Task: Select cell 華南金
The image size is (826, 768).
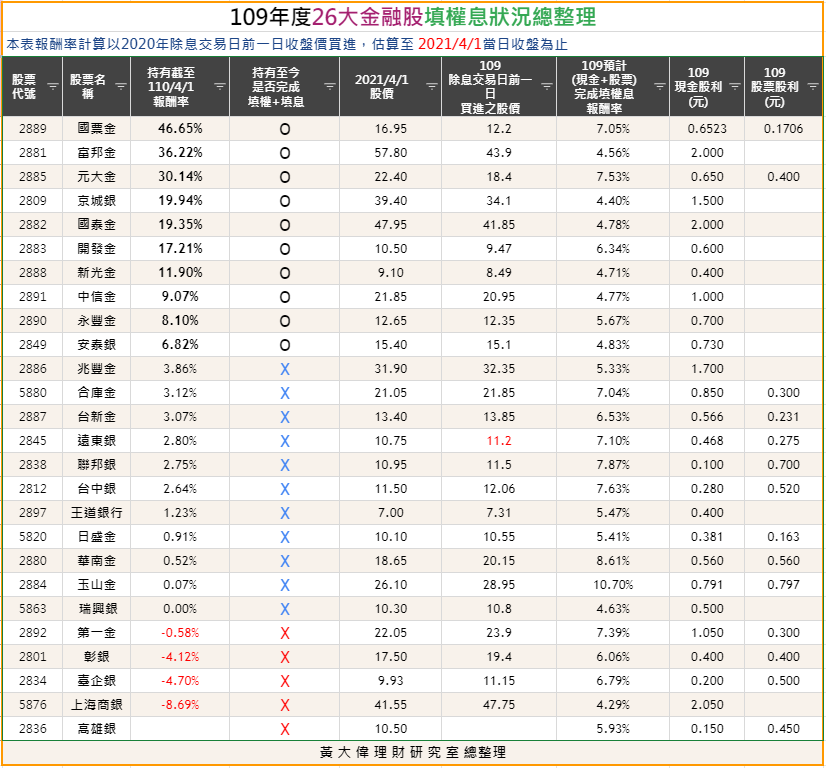Action: tap(96, 561)
